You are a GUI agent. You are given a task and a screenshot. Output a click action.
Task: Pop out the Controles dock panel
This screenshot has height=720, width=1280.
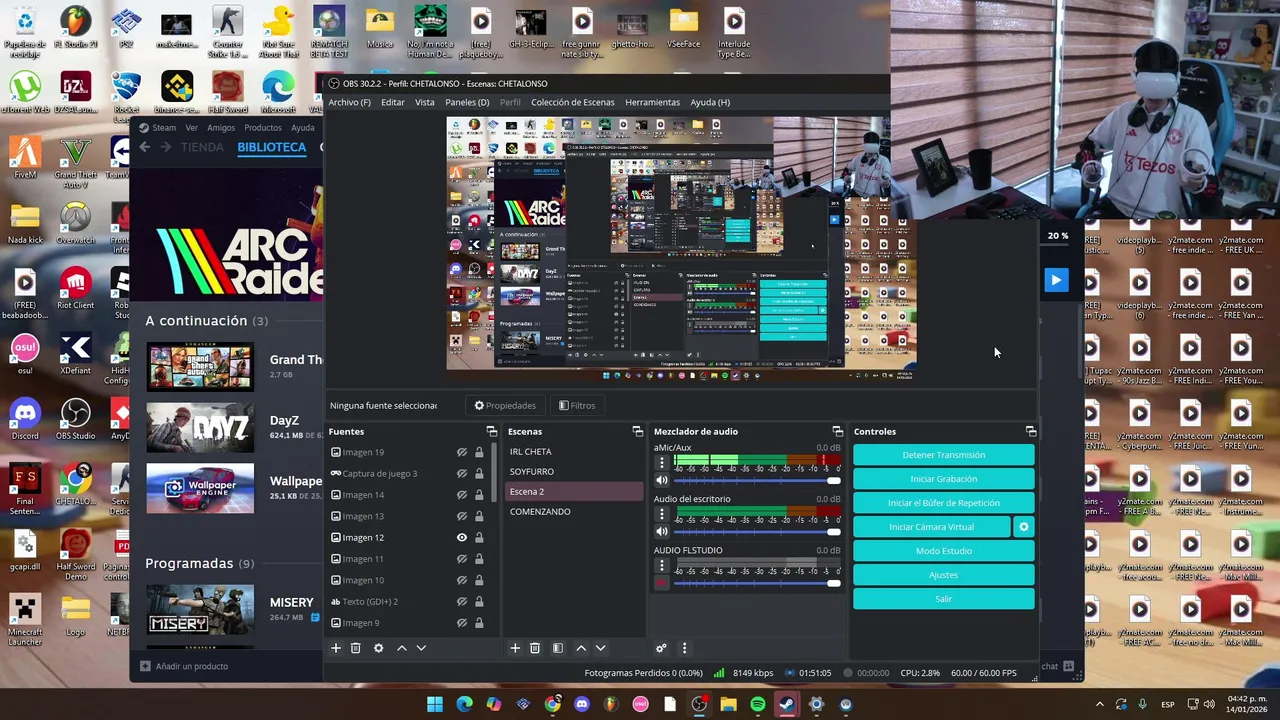click(1031, 431)
